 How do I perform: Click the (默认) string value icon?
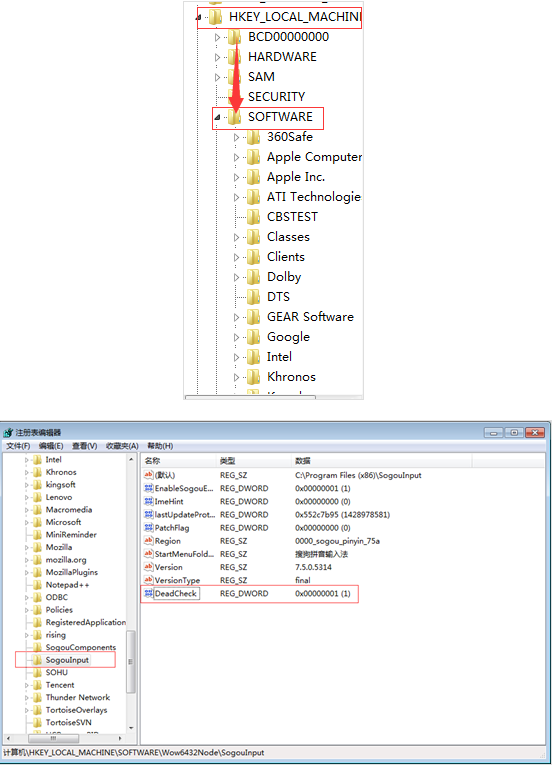[x=149, y=474]
